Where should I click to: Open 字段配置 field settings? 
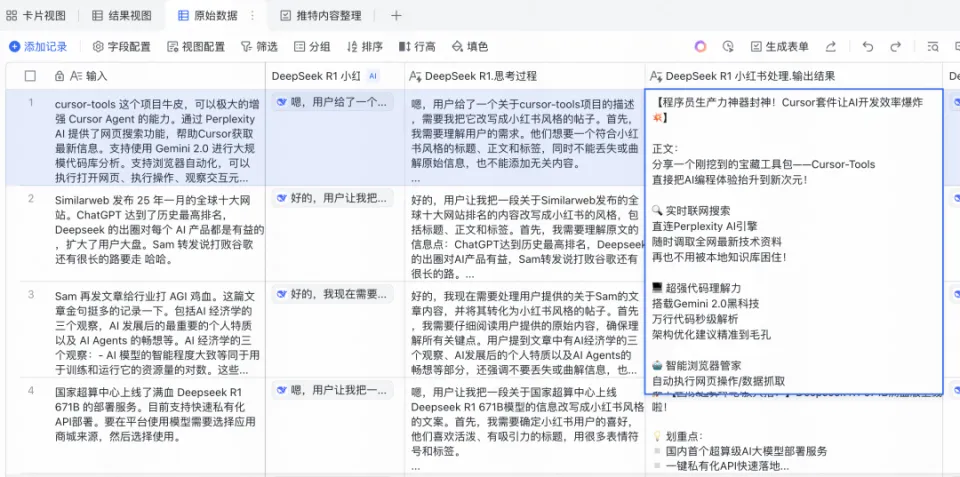[x=122, y=47]
